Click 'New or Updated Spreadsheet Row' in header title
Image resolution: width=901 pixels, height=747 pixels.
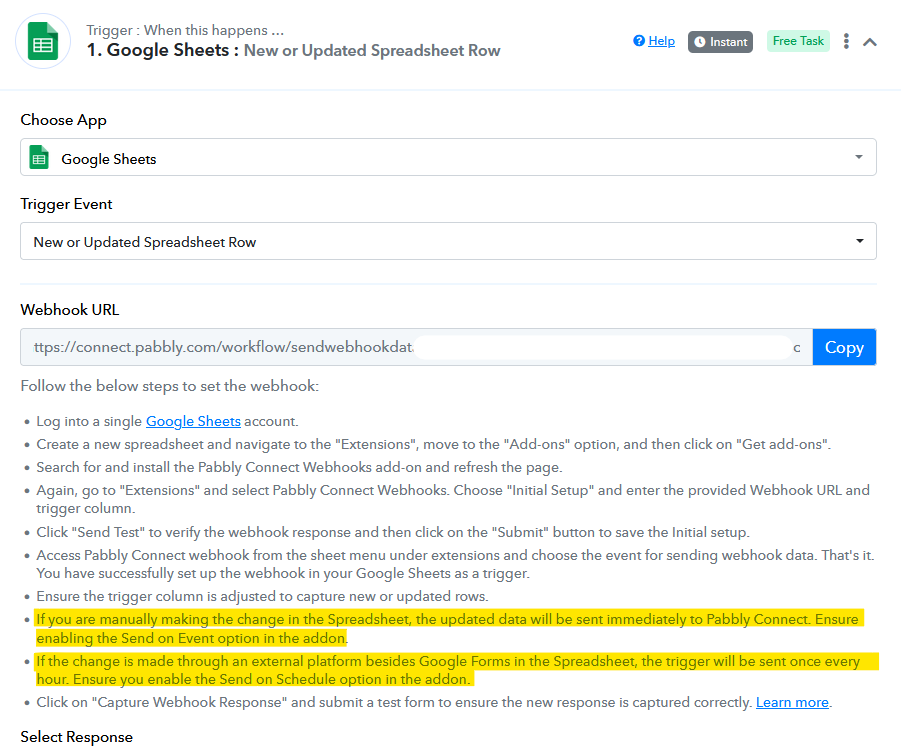(372, 51)
